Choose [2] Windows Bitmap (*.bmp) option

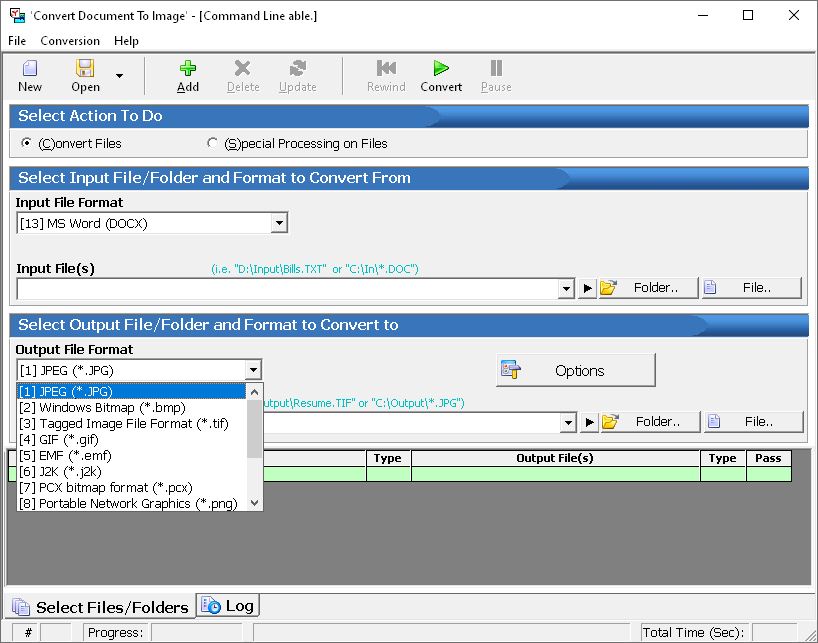tap(131, 408)
